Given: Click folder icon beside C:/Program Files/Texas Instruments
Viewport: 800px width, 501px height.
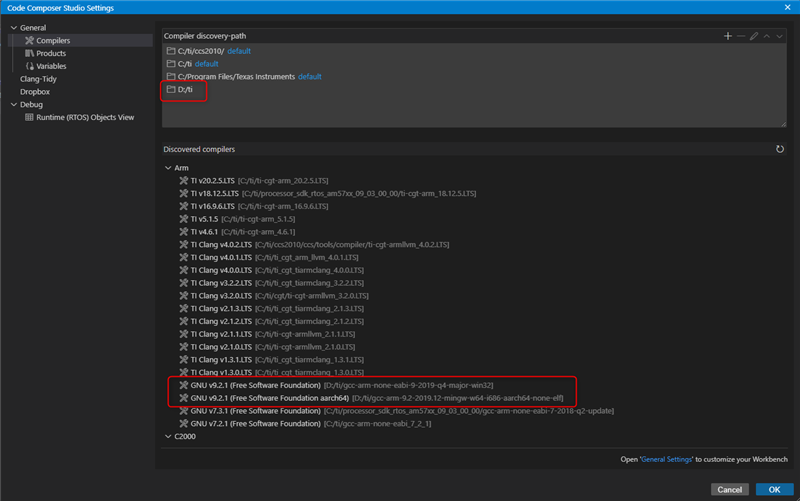Looking at the screenshot, I should click(x=171, y=77).
